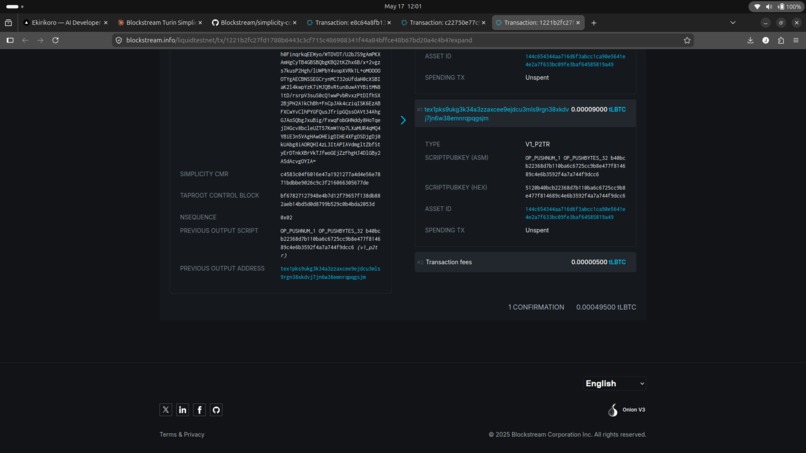Toggle the browser sidebar icon
Viewport: 806px width, 453px height.
[10, 40]
